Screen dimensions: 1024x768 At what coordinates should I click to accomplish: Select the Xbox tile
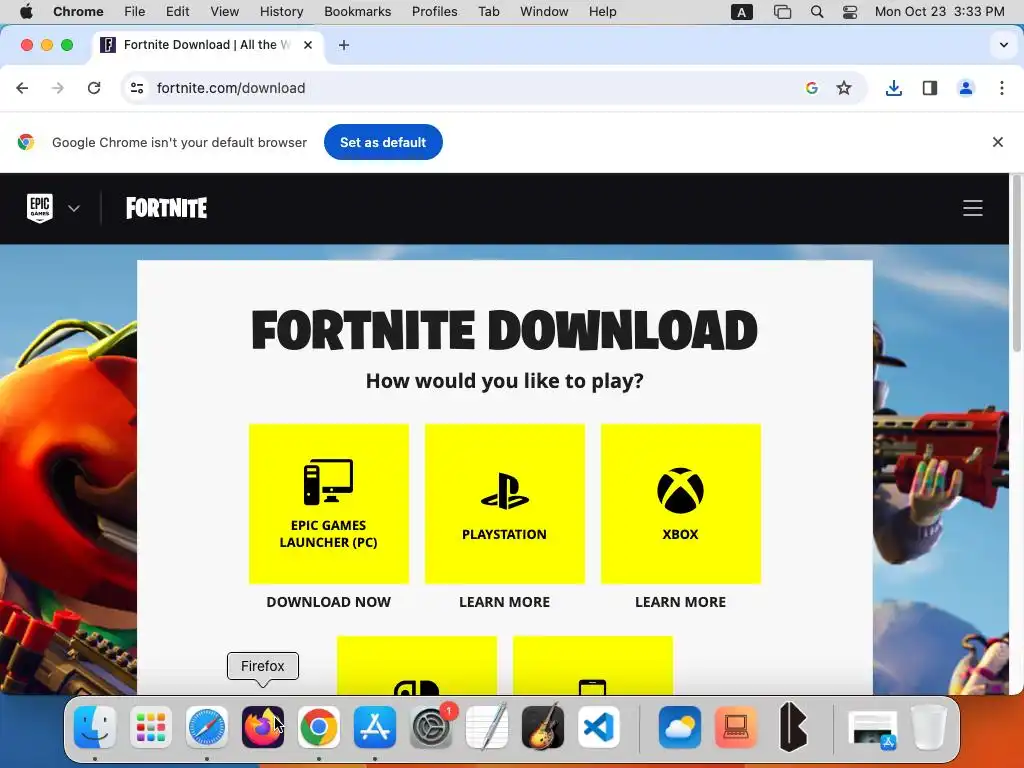[x=680, y=504]
